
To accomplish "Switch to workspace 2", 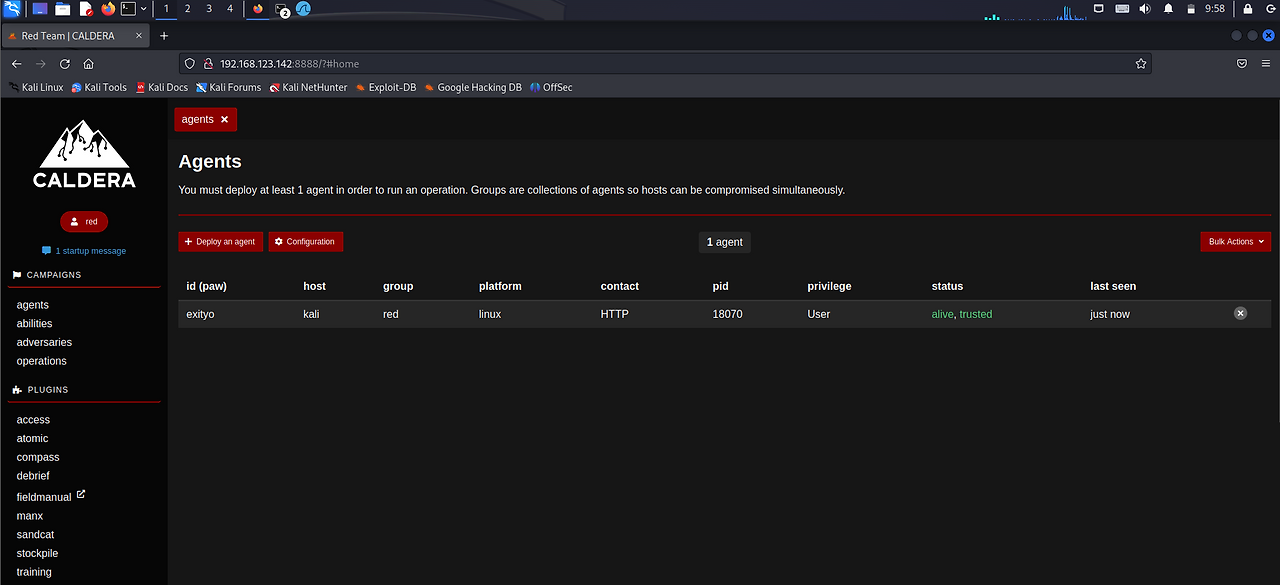I will click(x=187, y=8).
